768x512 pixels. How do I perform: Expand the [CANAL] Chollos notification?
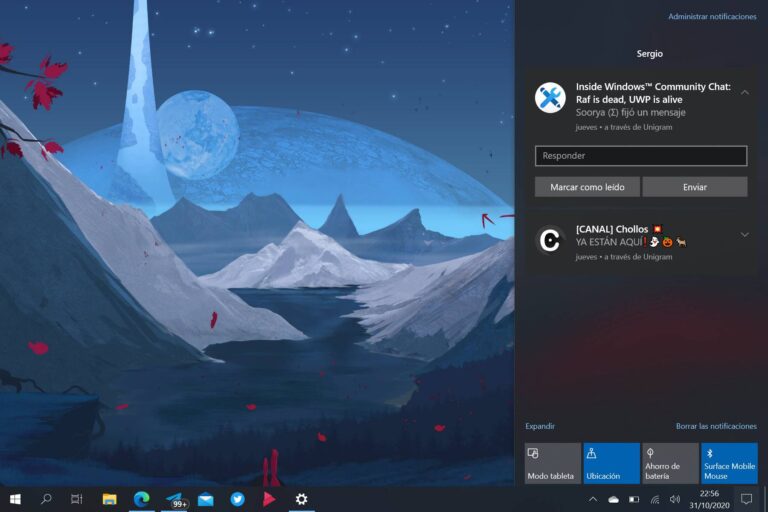pos(744,235)
